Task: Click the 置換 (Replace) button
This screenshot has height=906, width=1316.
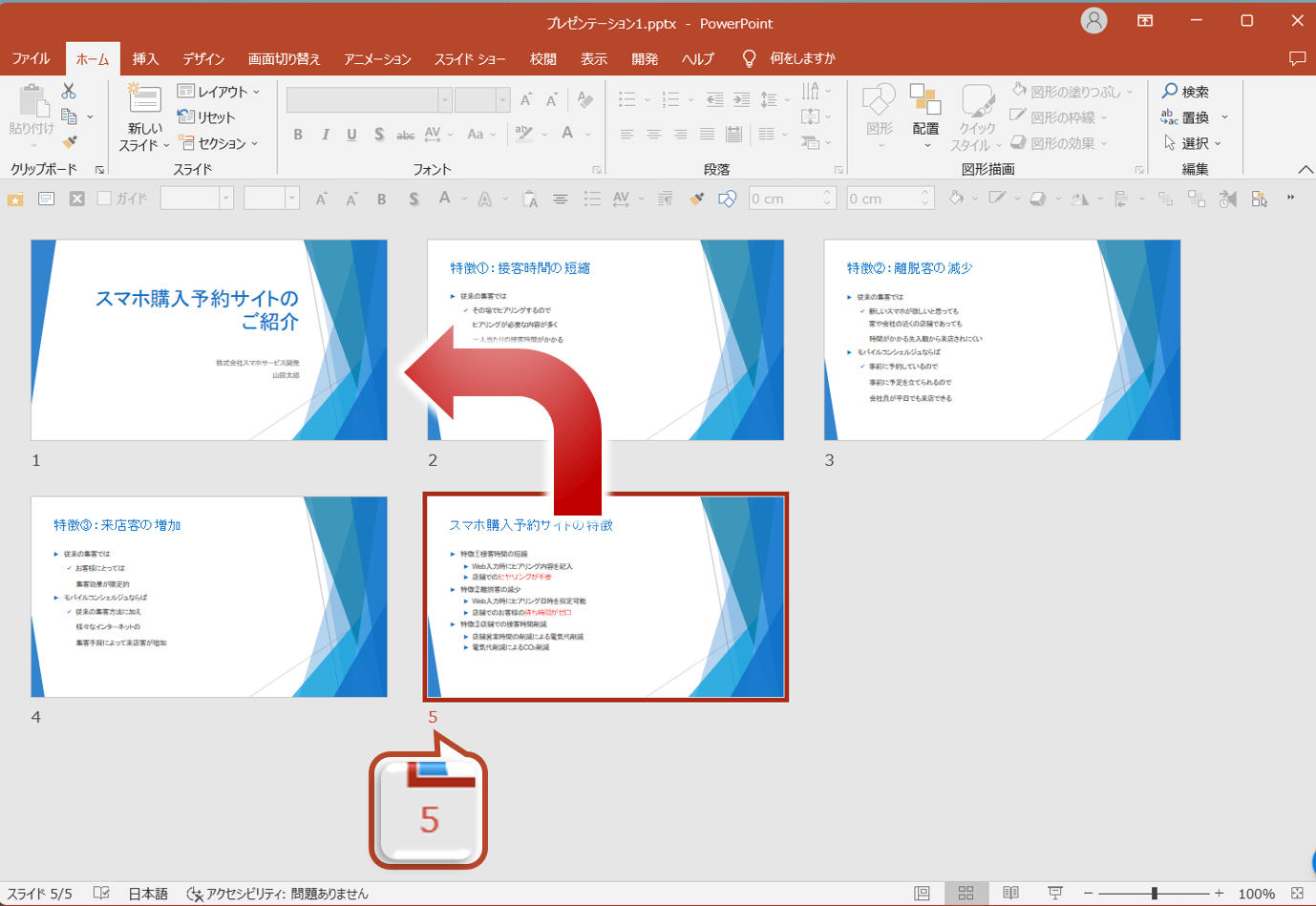Action: pyautogui.click(x=1194, y=117)
